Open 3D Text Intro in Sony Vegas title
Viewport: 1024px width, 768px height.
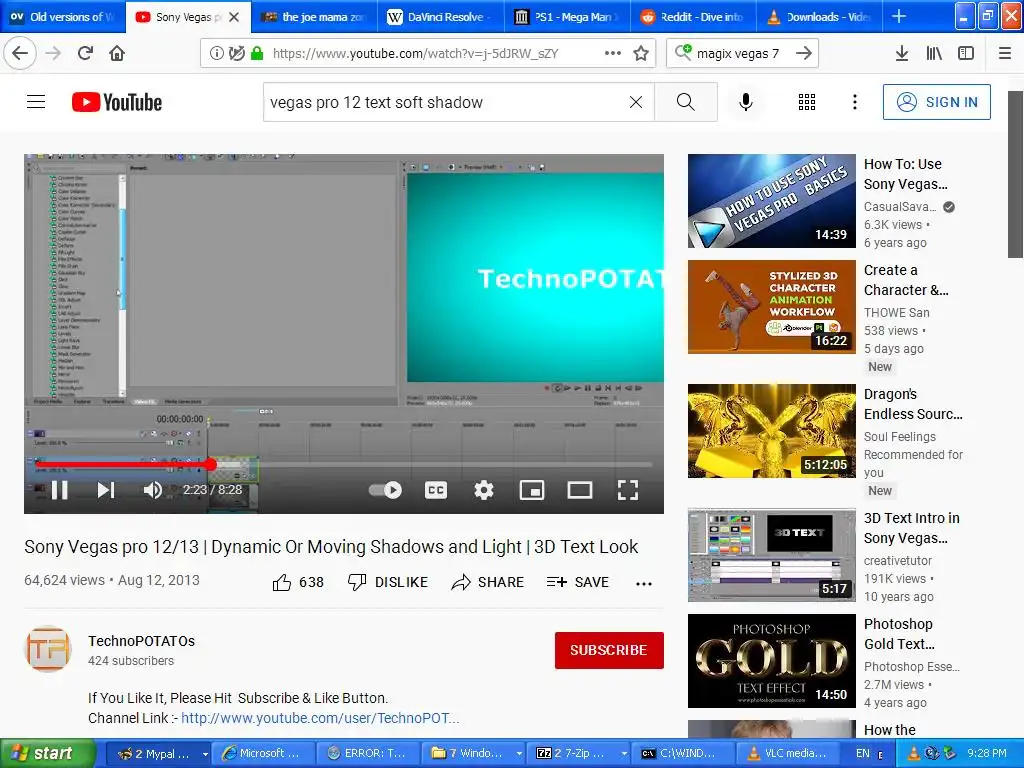(912, 528)
